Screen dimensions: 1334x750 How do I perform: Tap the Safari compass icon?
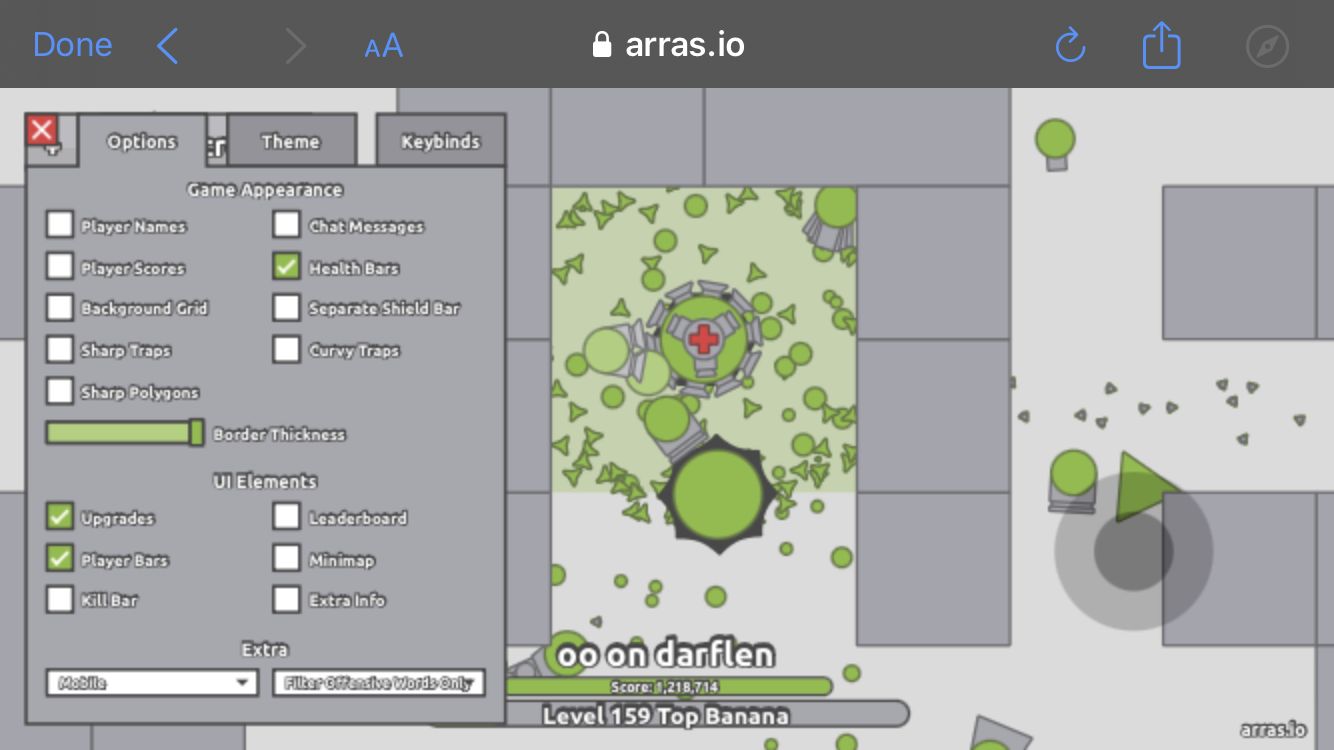[x=1268, y=46]
